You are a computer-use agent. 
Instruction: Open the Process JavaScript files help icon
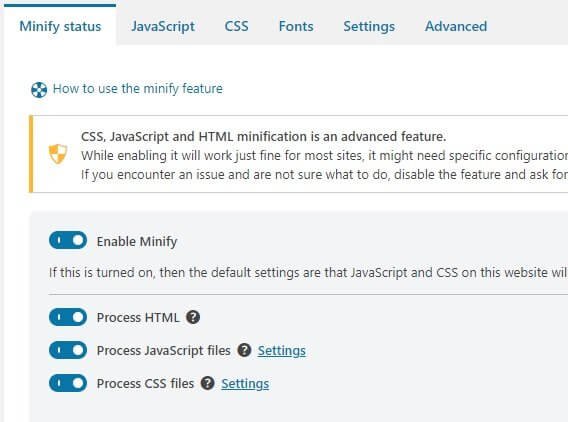coord(245,350)
